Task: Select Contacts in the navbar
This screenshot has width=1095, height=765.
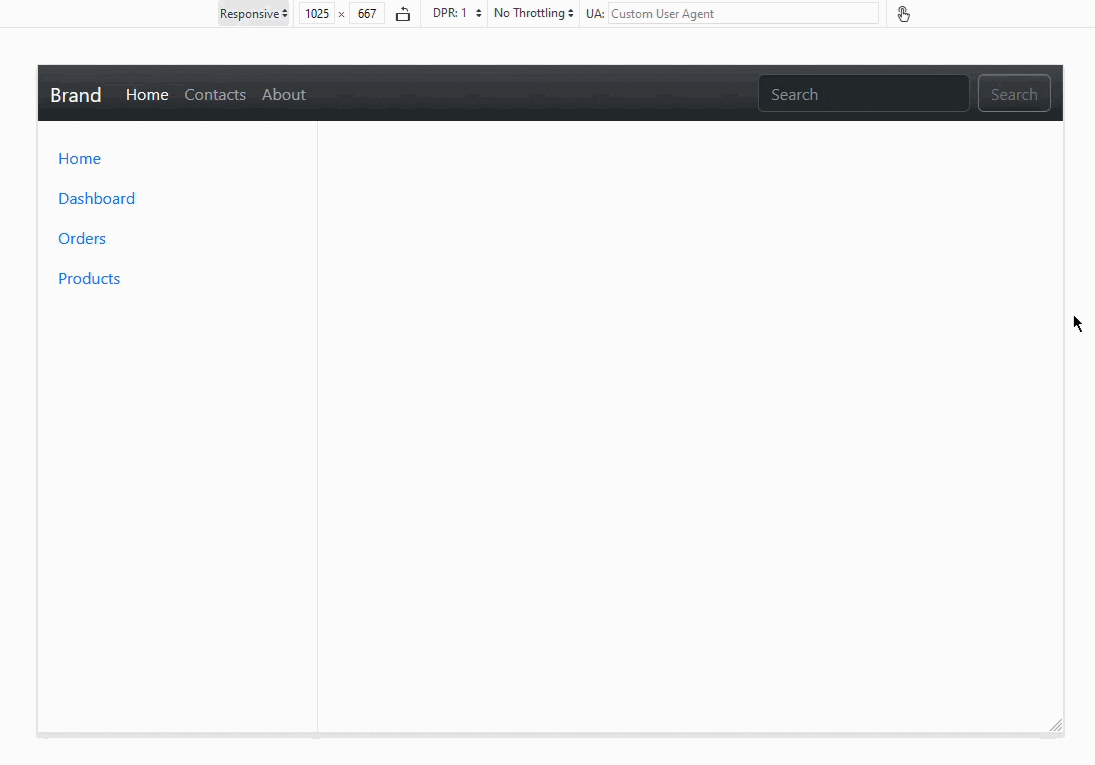Action: pos(215,94)
